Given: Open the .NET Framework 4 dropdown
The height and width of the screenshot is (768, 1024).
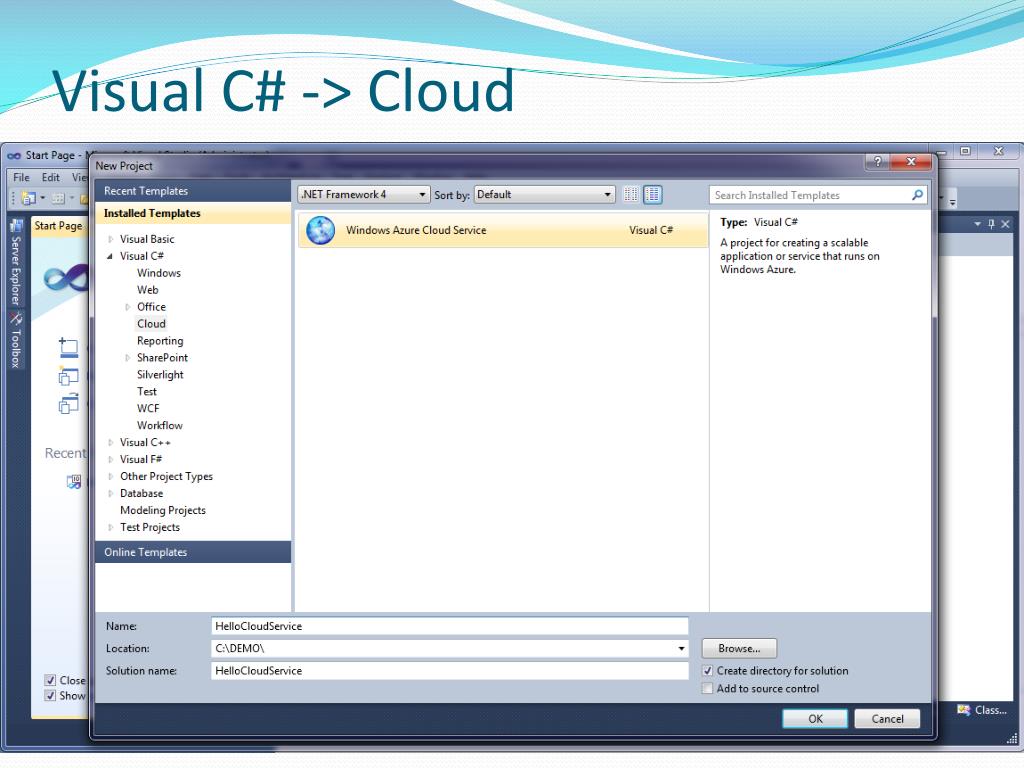Looking at the screenshot, I should [364, 195].
